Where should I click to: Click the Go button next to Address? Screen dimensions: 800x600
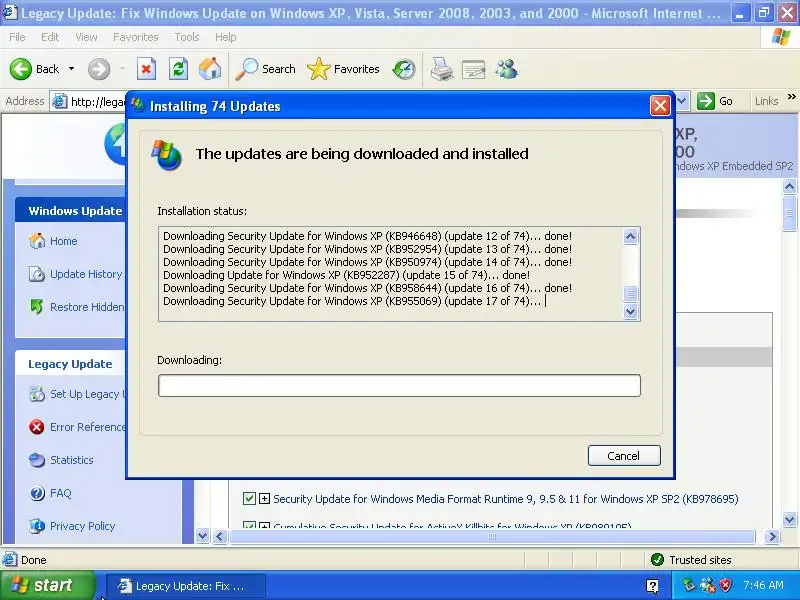[x=715, y=101]
